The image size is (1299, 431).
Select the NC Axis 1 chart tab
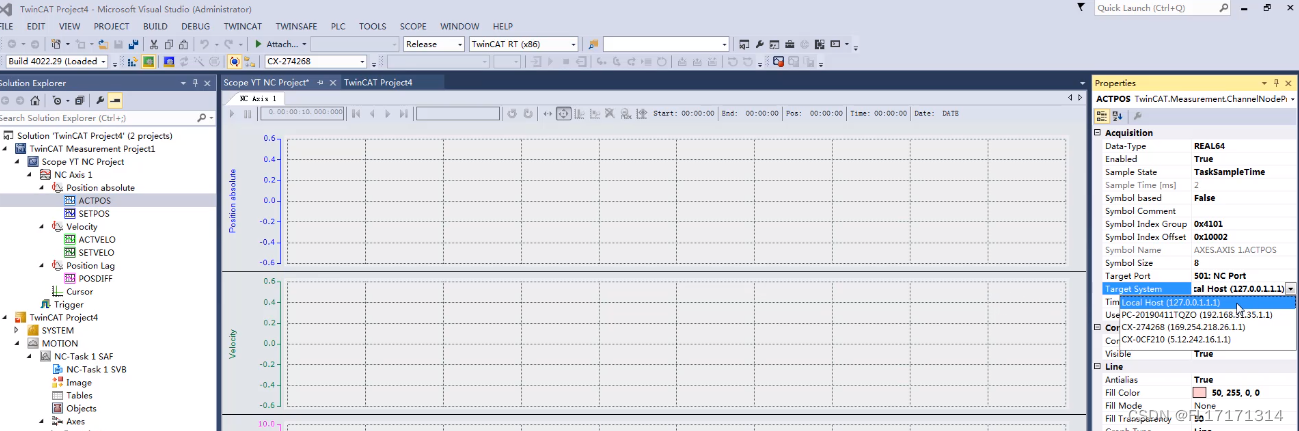click(x=257, y=99)
